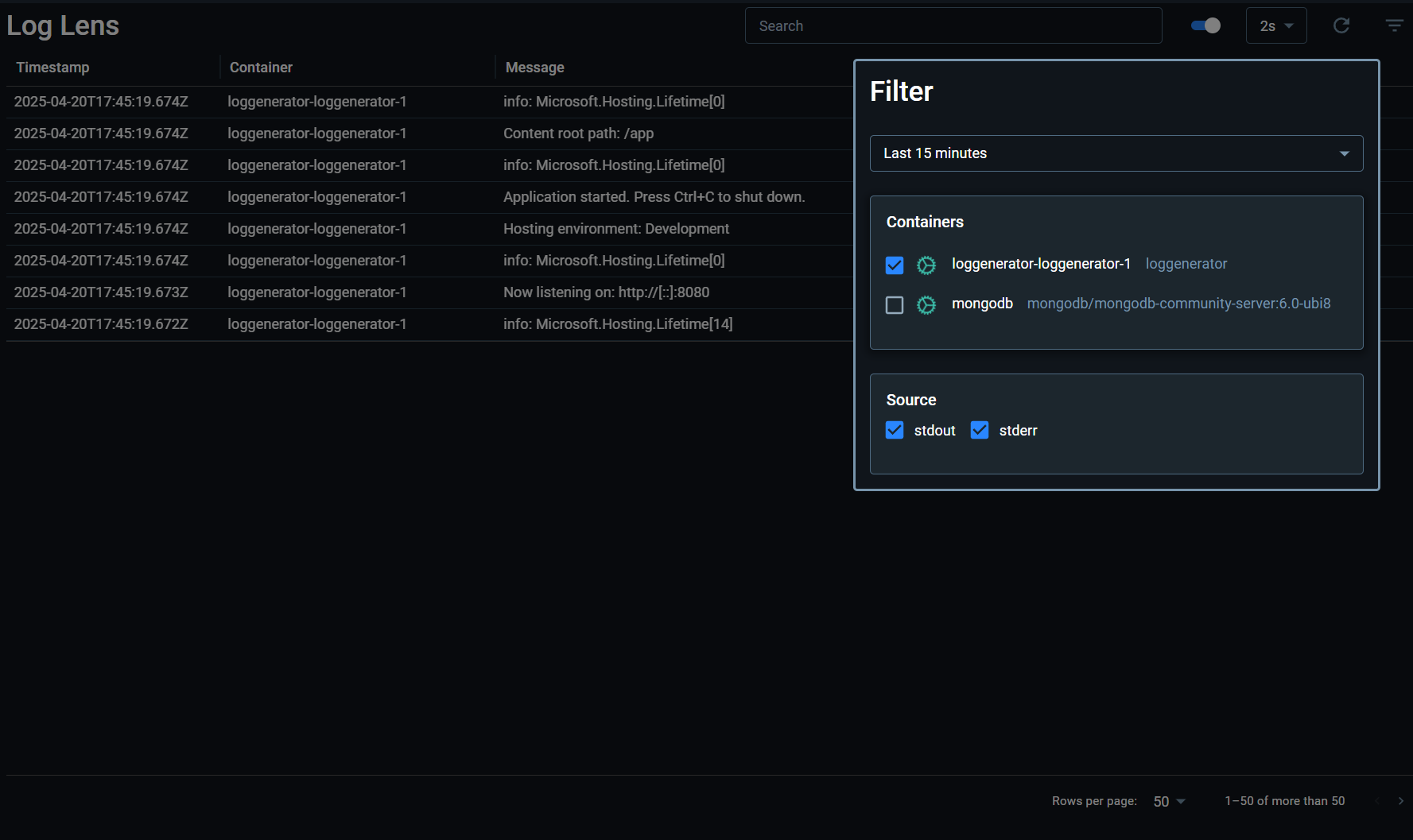Open the rows per page dropdown
The width and height of the screenshot is (1413, 840).
[1169, 801]
